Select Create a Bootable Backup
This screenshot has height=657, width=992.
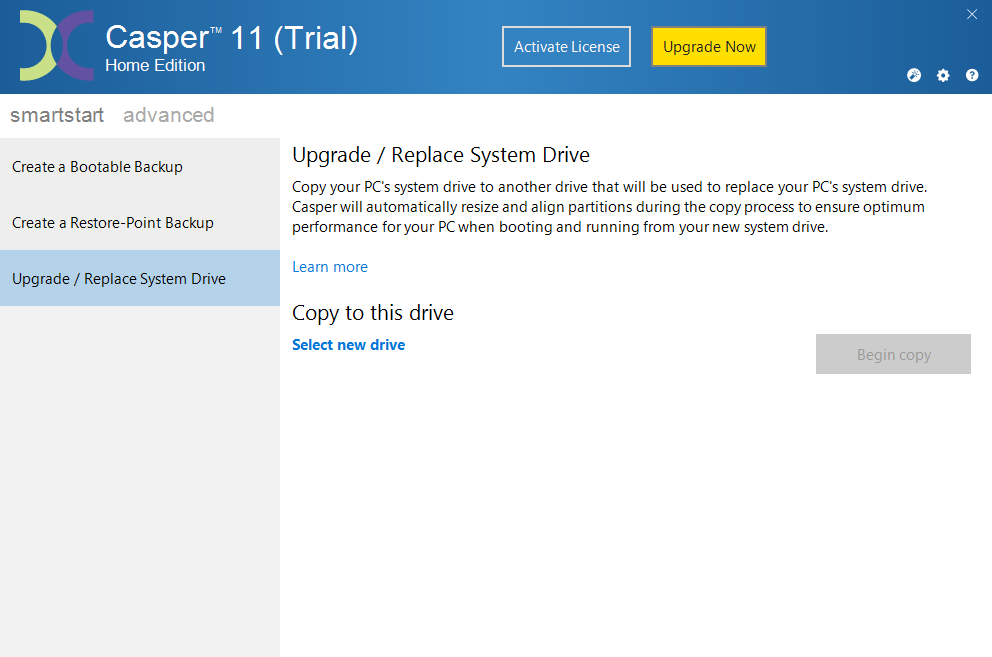pos(140,166)
